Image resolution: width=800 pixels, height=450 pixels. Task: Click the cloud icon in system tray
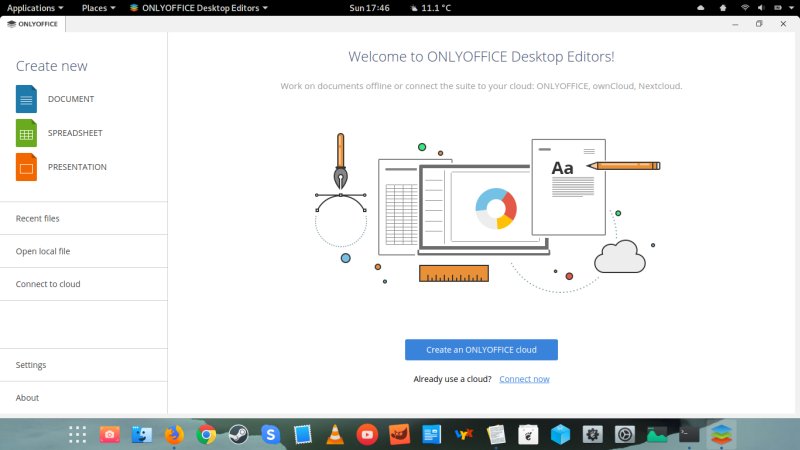701,8
